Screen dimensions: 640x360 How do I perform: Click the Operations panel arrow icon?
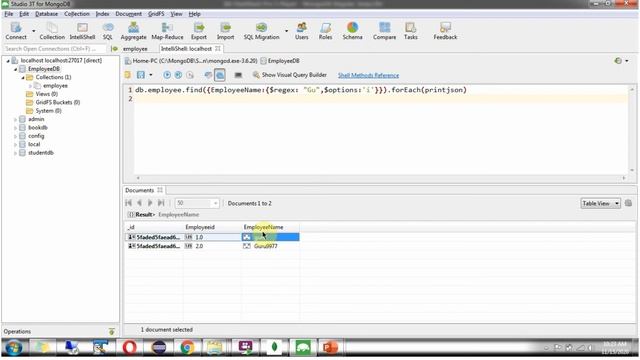[111, 331]
